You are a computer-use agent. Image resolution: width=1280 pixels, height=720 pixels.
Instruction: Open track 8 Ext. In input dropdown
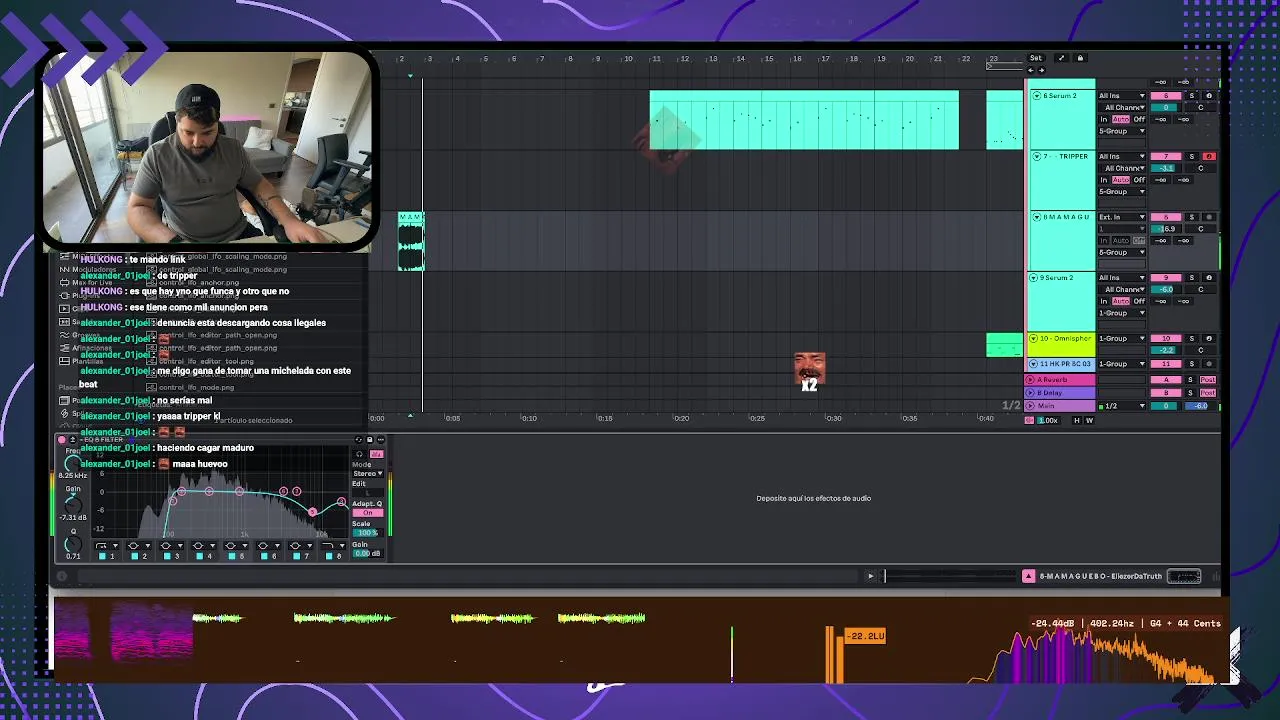[x=1122, y=217]
